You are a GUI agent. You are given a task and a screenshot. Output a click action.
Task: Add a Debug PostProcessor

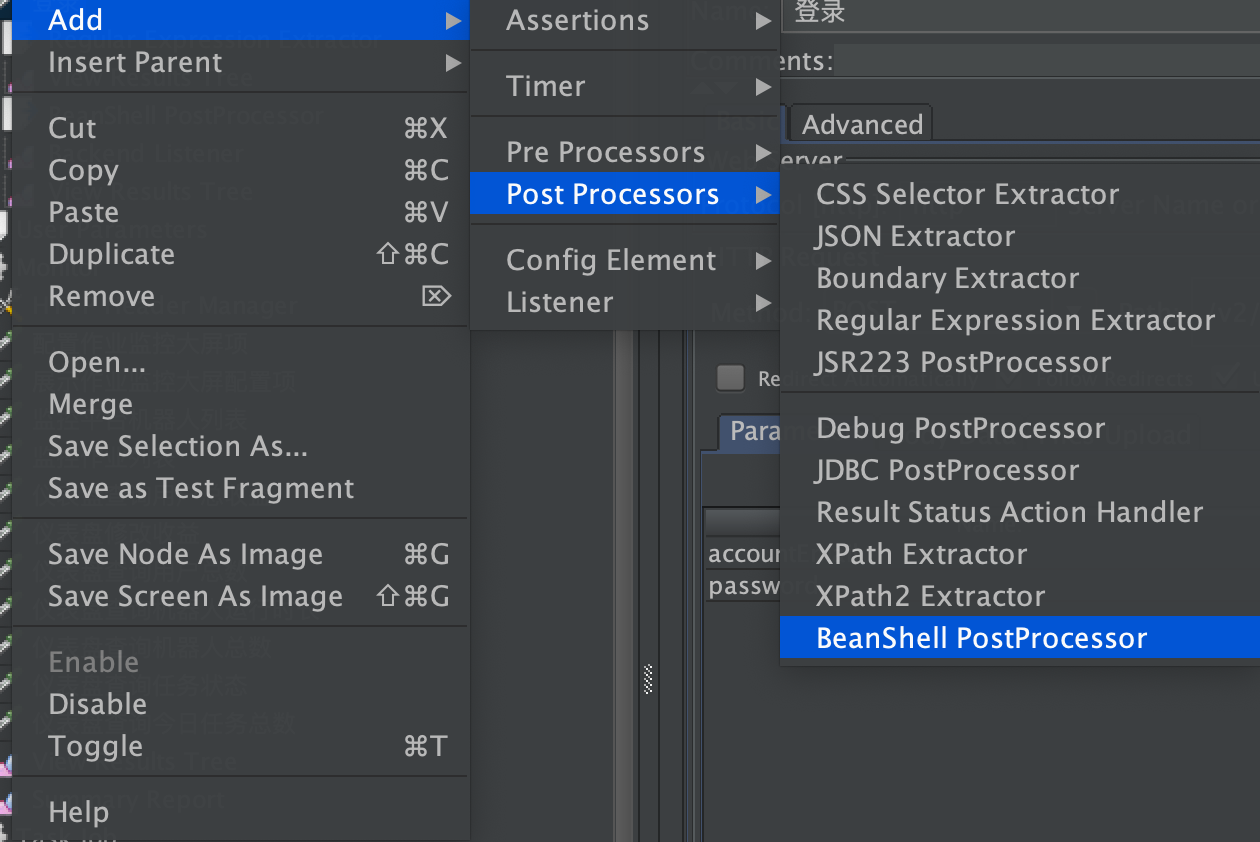tap(1020, 428)
